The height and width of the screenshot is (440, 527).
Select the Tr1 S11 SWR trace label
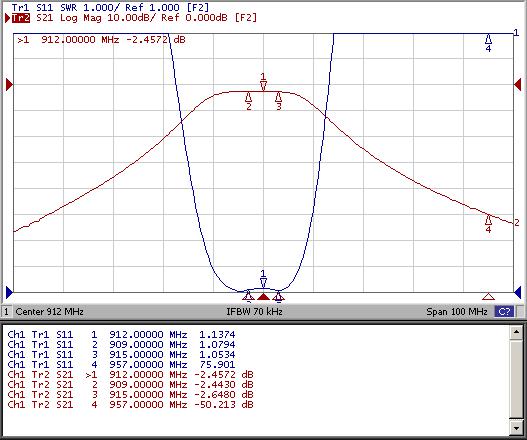click(110, 7)
